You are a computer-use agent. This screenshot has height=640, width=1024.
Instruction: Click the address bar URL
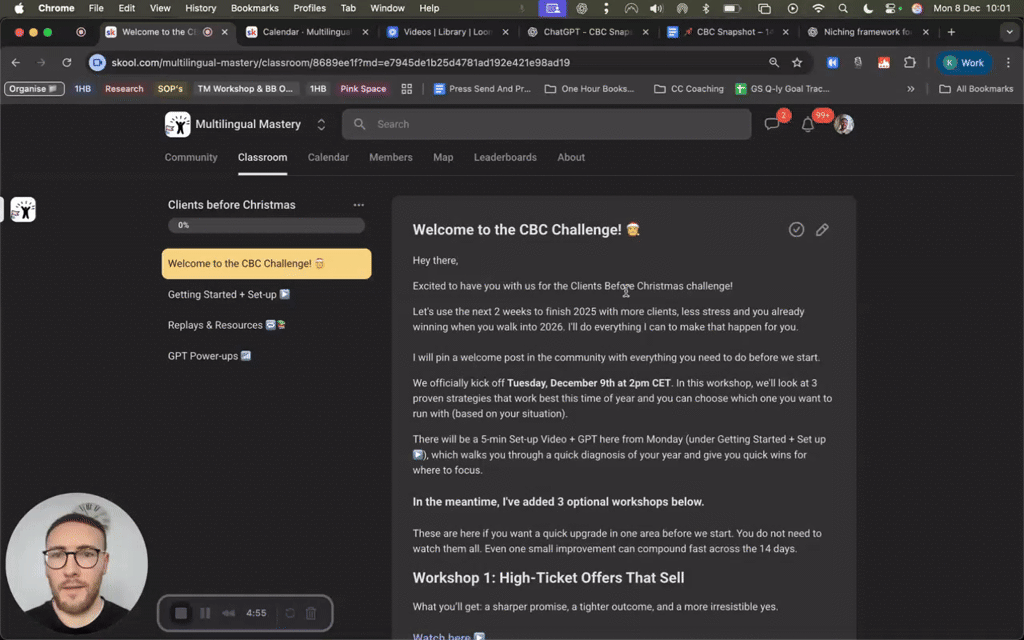[x=340, y=63]
